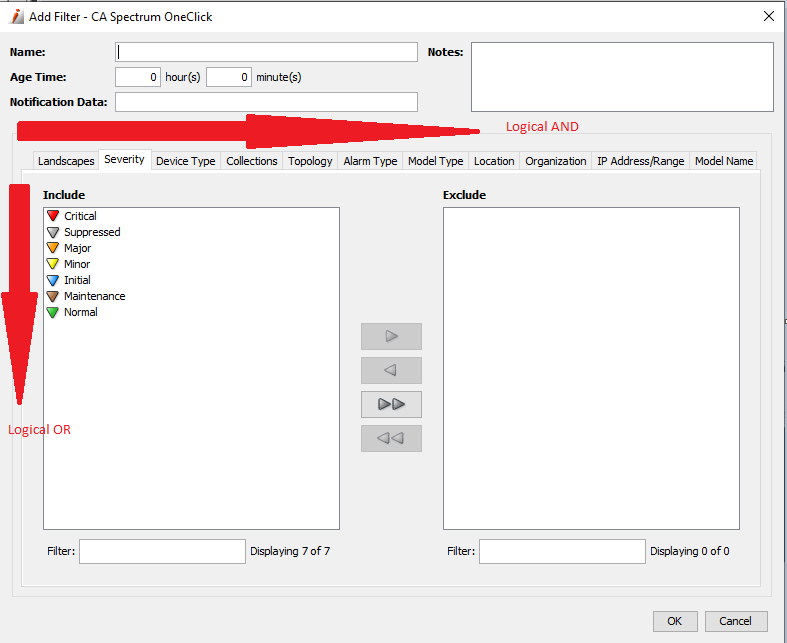Select Normal in the Include list

pyautogui.click(x=81, y=312)
